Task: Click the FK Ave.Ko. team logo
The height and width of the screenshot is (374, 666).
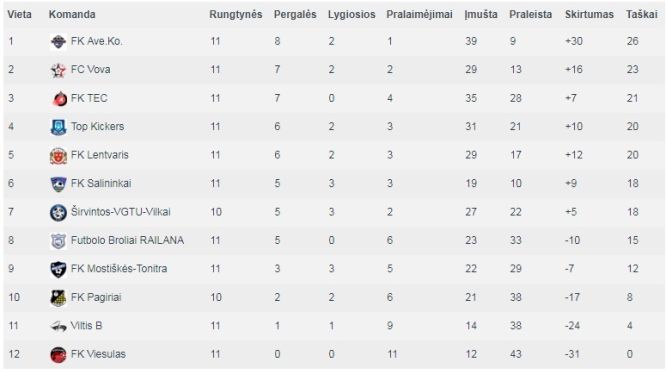Action: click(x=58, y=42)
